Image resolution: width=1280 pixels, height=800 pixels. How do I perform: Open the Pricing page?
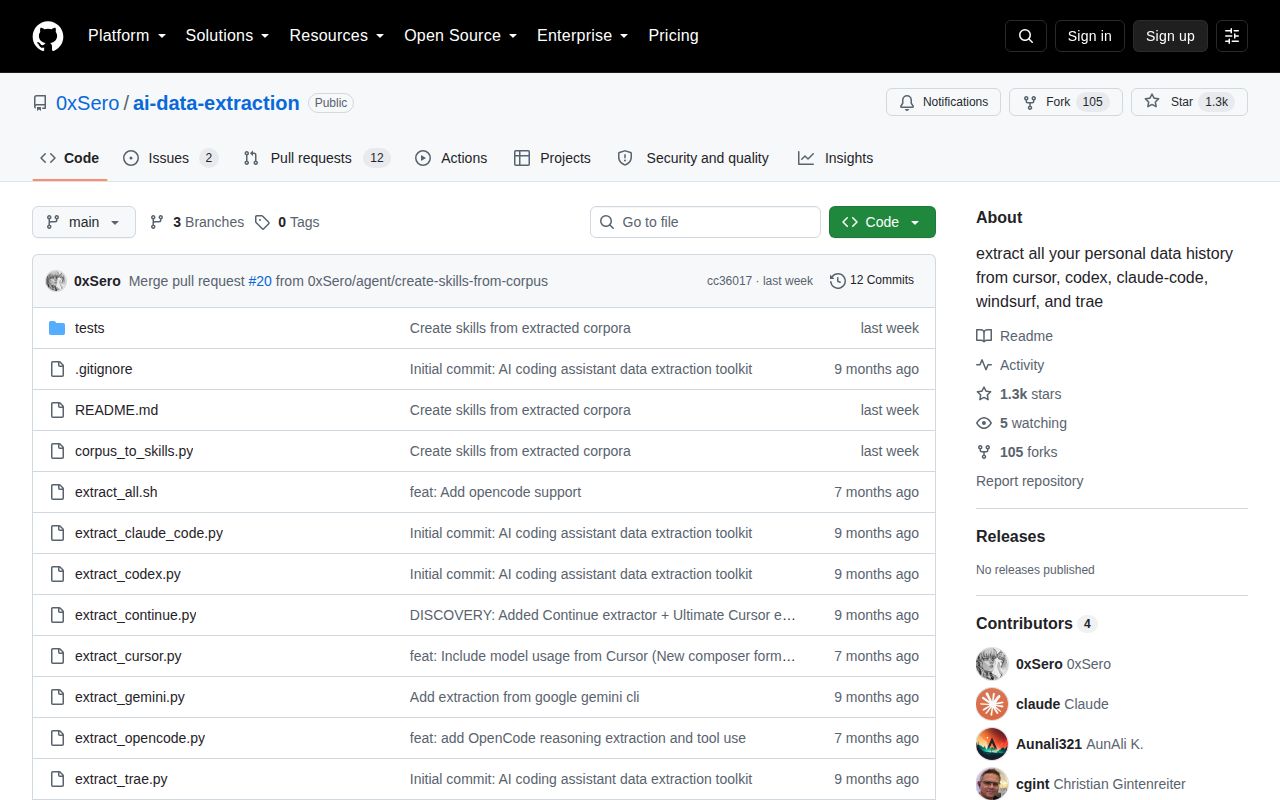[673, 36]
